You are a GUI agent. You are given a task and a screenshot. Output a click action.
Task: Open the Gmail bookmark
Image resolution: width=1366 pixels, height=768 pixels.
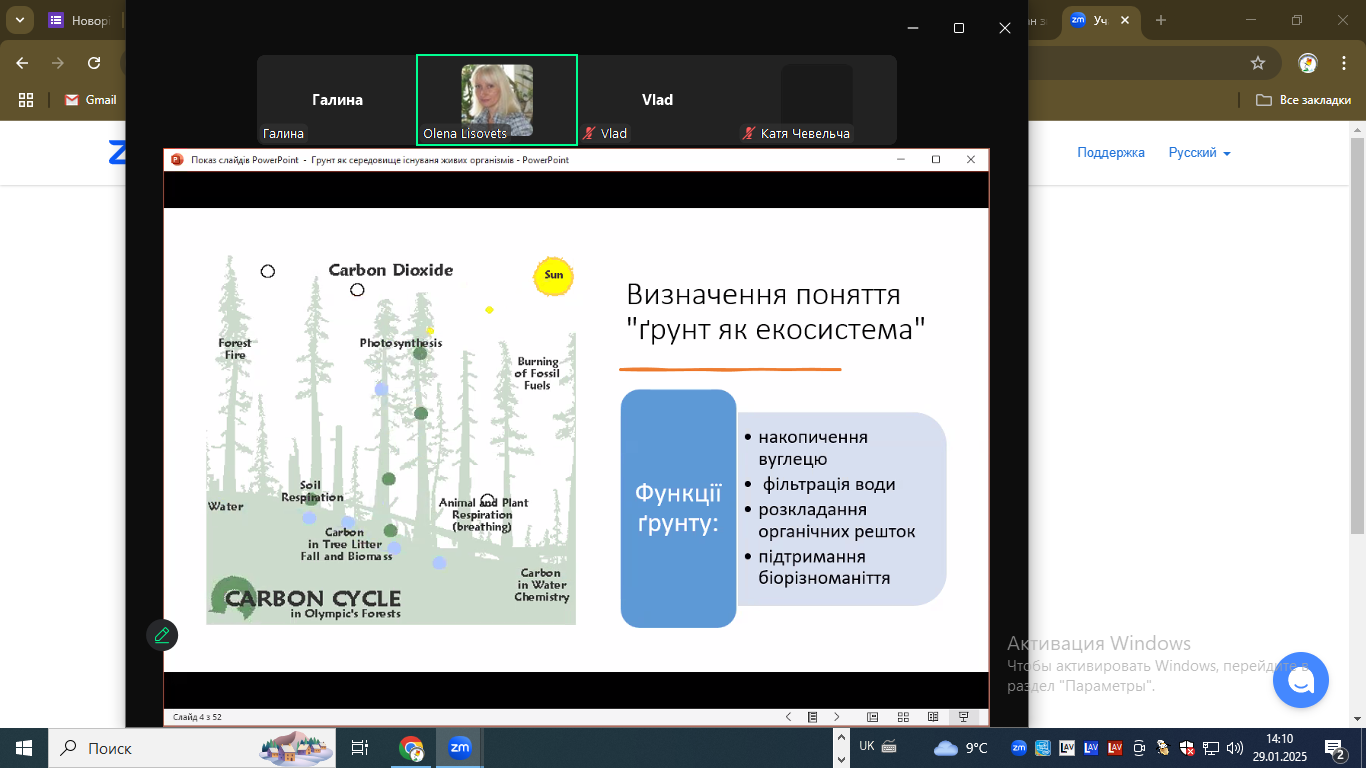[x=91, y=100]
